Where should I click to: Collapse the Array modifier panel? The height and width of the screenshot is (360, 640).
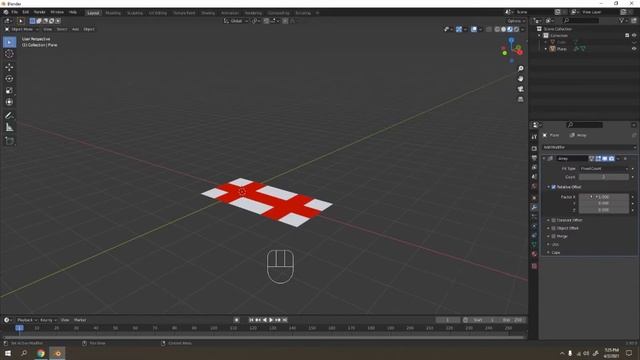point(544,158)
